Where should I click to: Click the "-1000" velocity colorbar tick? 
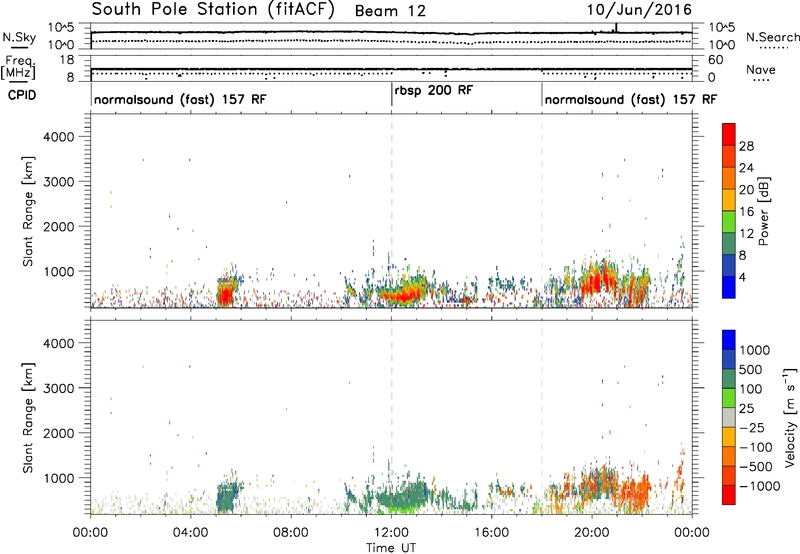pyautogui.click(x=760, y=486)
